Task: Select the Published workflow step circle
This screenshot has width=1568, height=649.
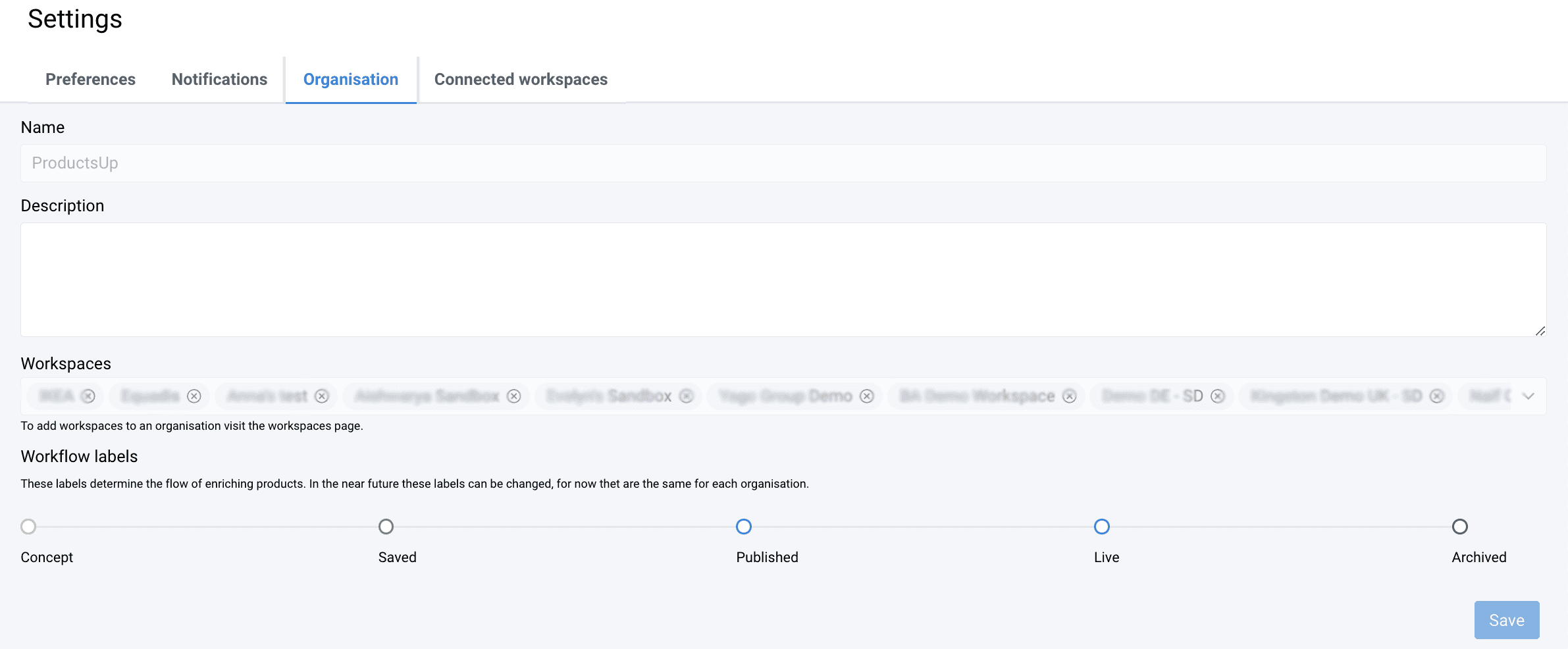Action: 744,527
